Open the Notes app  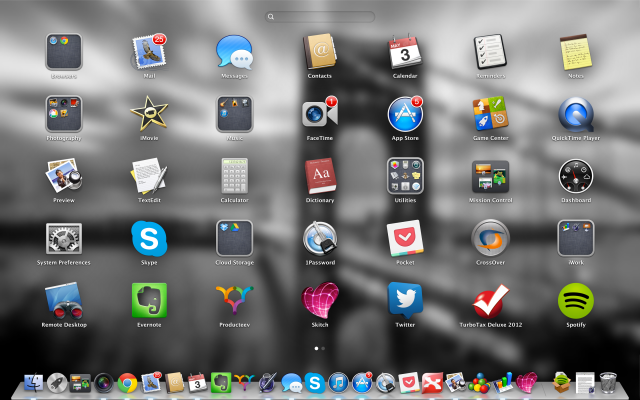pos(576,52)
